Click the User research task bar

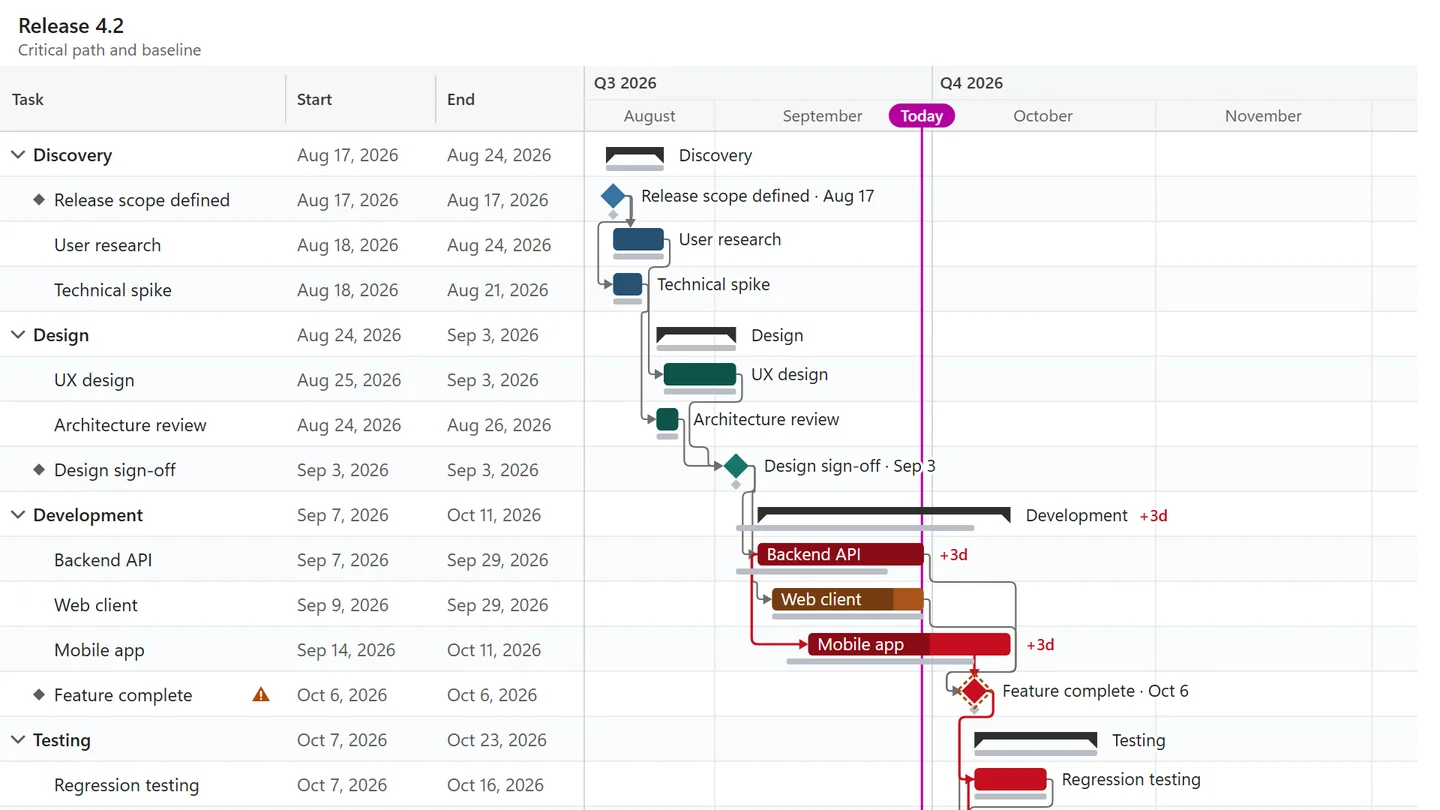point(638,239)
